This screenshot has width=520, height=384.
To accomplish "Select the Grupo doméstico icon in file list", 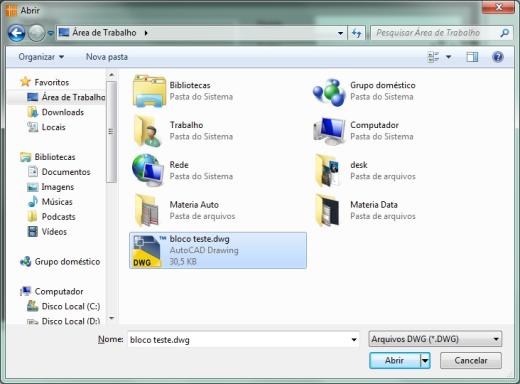I will 329,92.
